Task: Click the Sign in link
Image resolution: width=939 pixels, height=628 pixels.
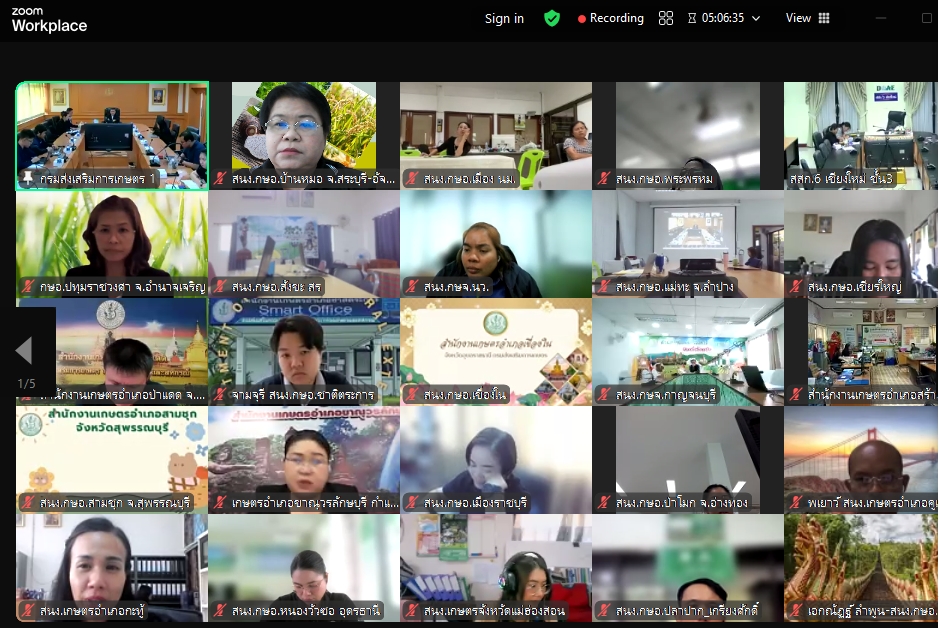Action: click(x=504, y=18)
